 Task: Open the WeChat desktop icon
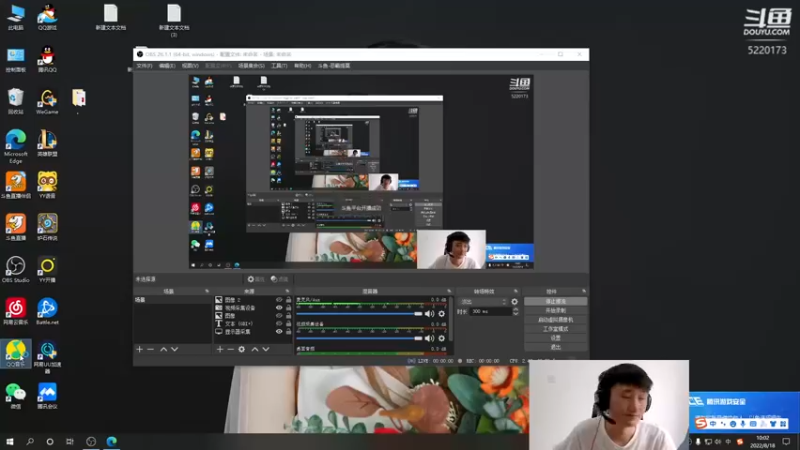[x=15, y=396]
